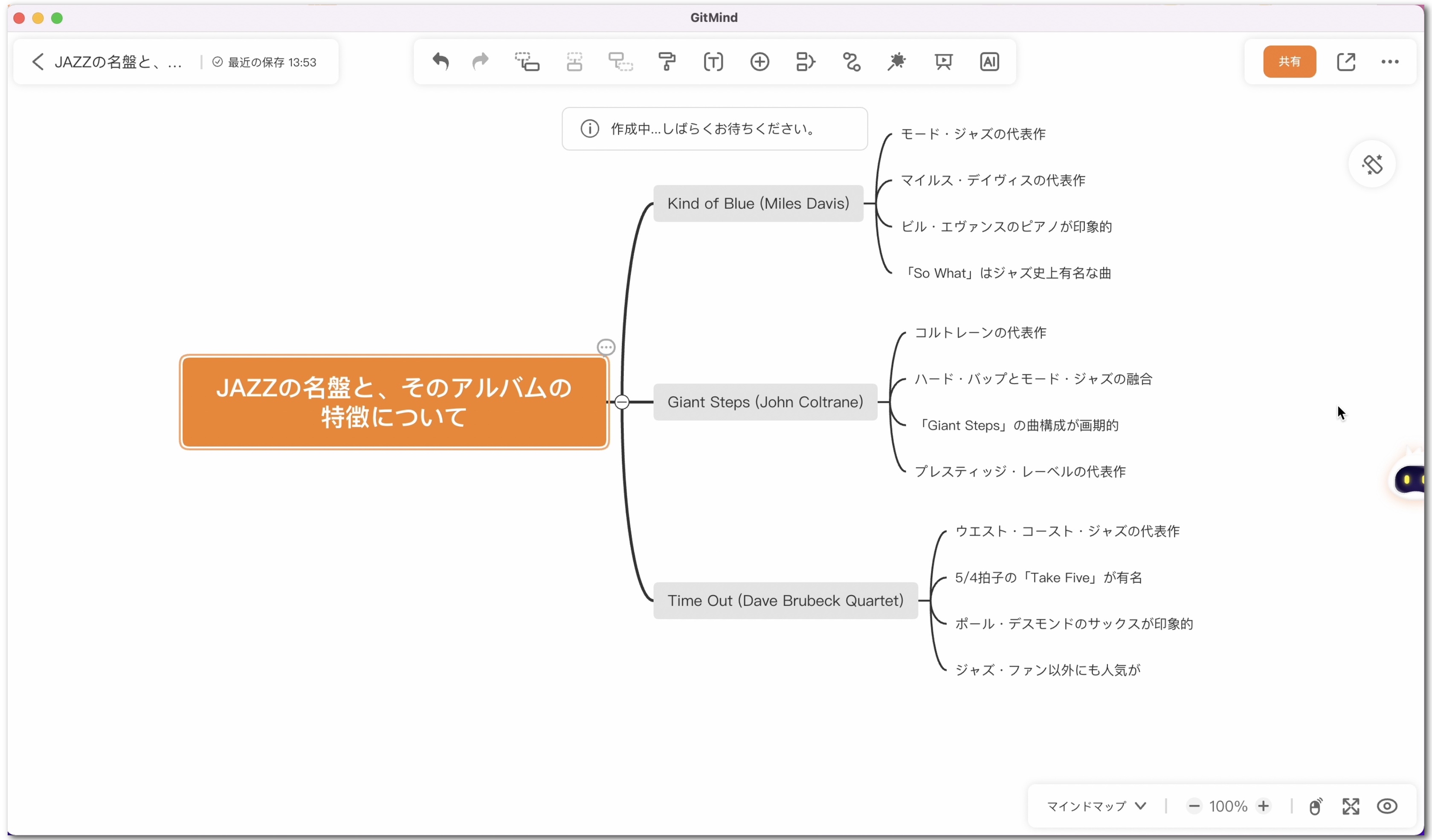
Task: Select the Giant Steps (John Coltrane) node
Action: coord(765,402)
